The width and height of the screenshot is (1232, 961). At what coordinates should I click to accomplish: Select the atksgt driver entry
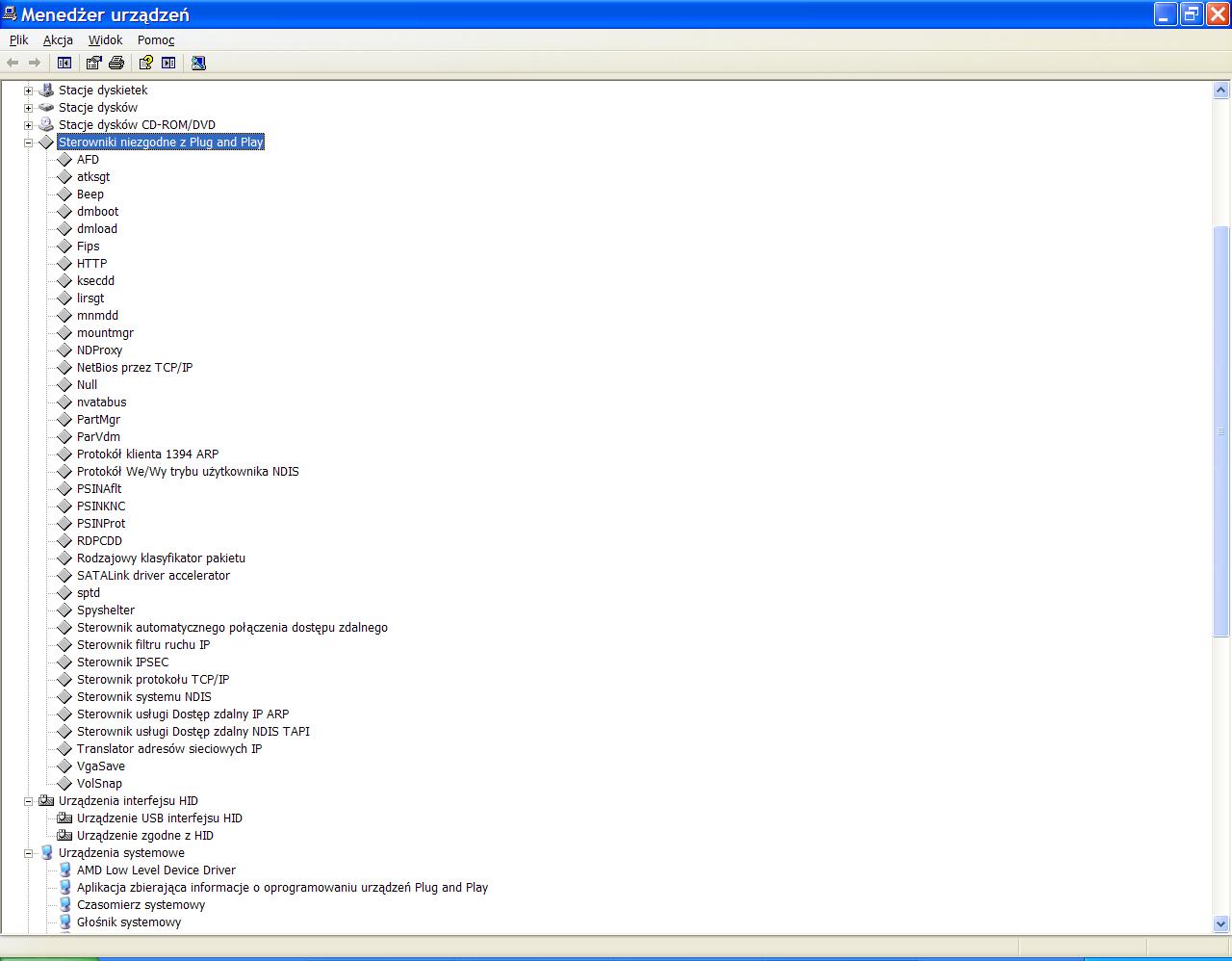click(93, 177)
